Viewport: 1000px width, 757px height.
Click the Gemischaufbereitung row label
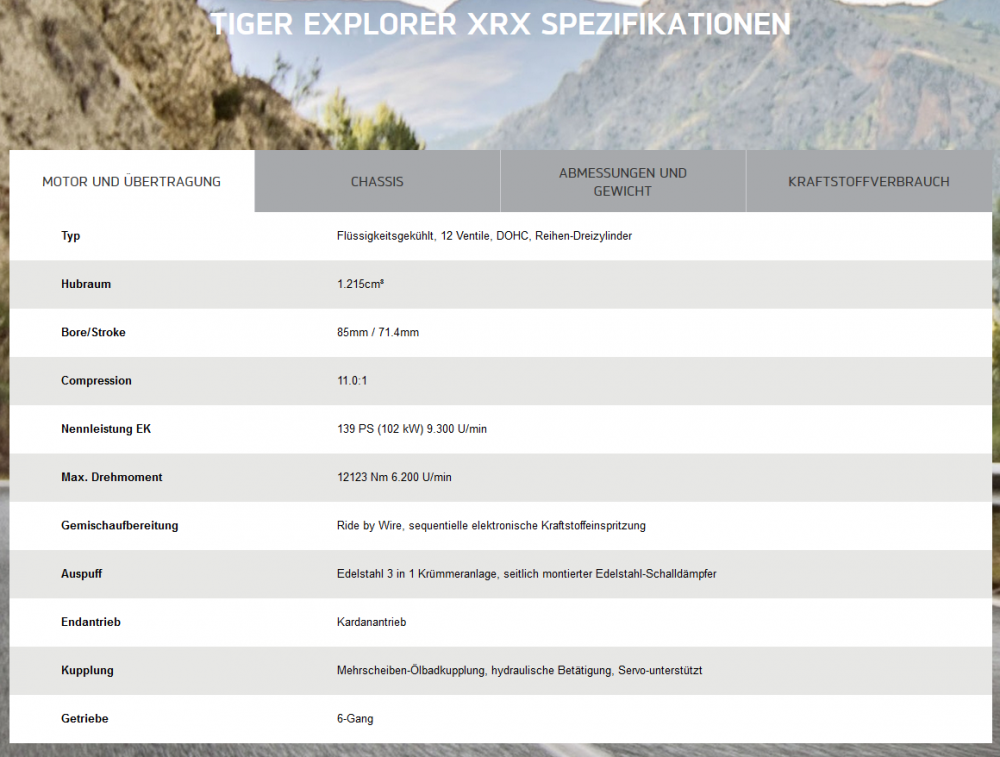(x=119, y=525)
